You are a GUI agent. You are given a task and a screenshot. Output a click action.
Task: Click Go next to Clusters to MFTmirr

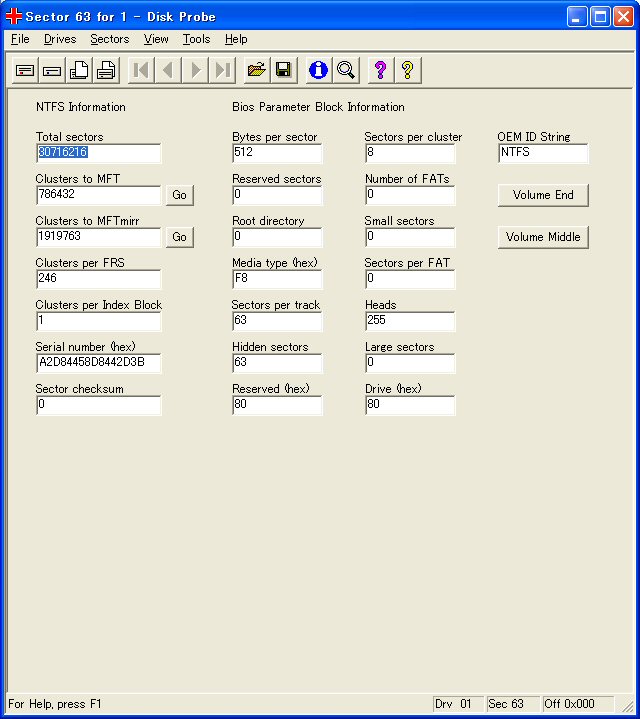[179, 237]
